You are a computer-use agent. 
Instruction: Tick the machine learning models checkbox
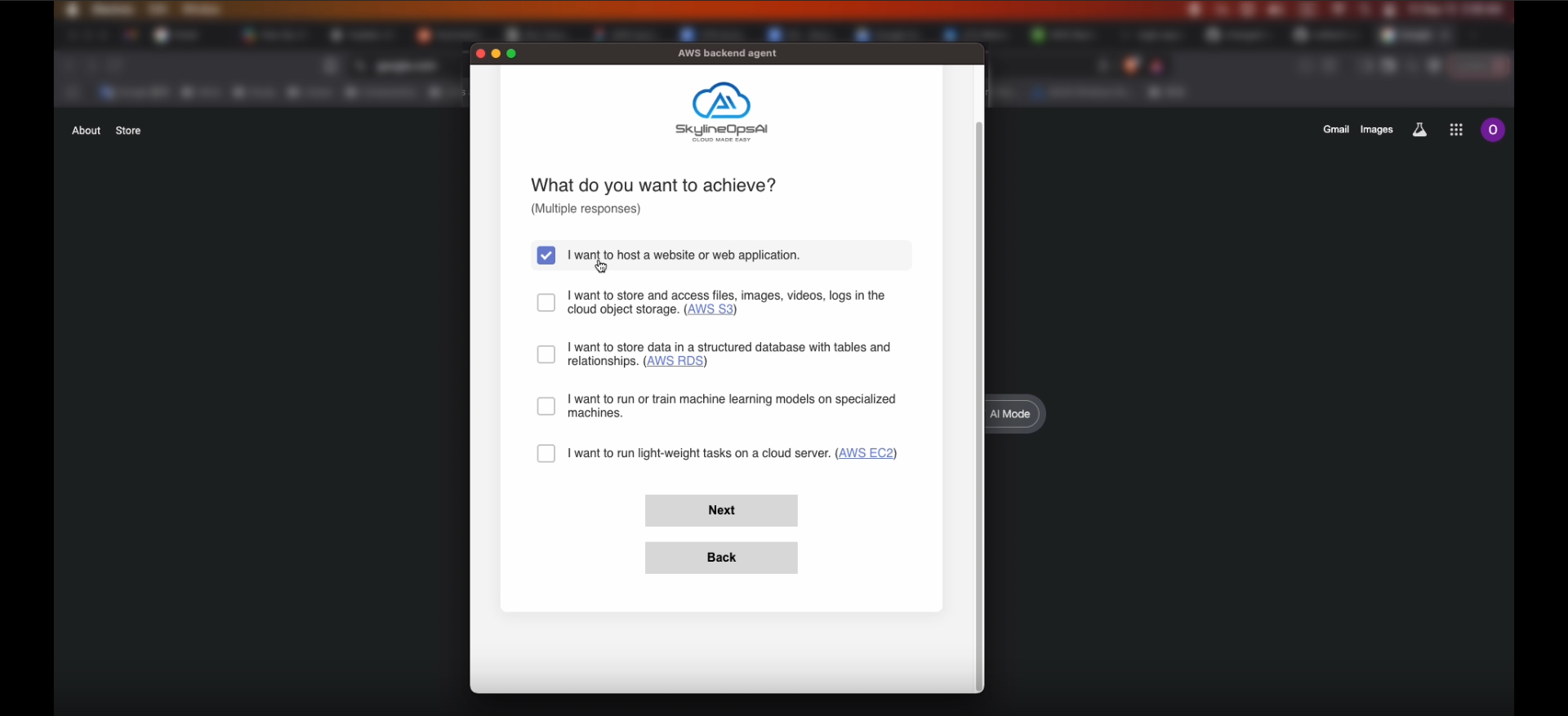click(x=546, y=407)
